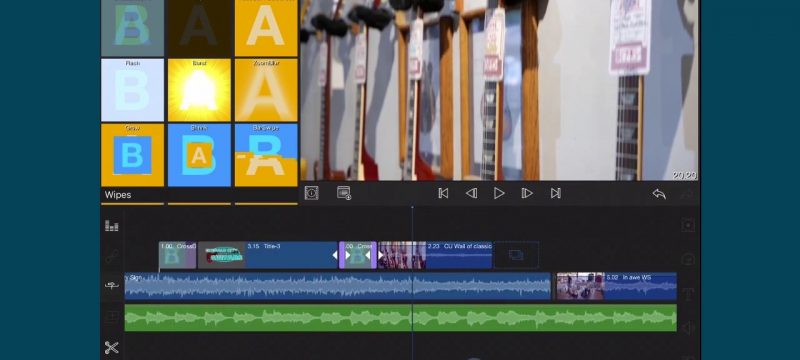This screenshot has height=360, width=800.
Task: Open the clip info icon below preview
Action: click(311, 193)
